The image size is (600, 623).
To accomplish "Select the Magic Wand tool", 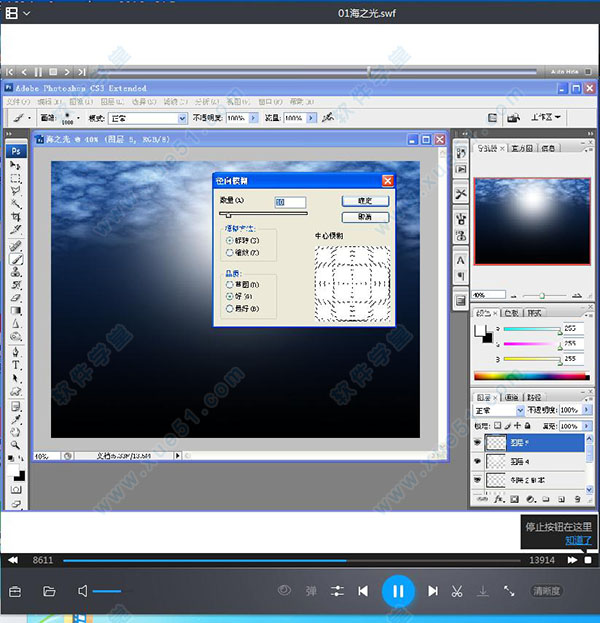I will (x=16, y=204).
